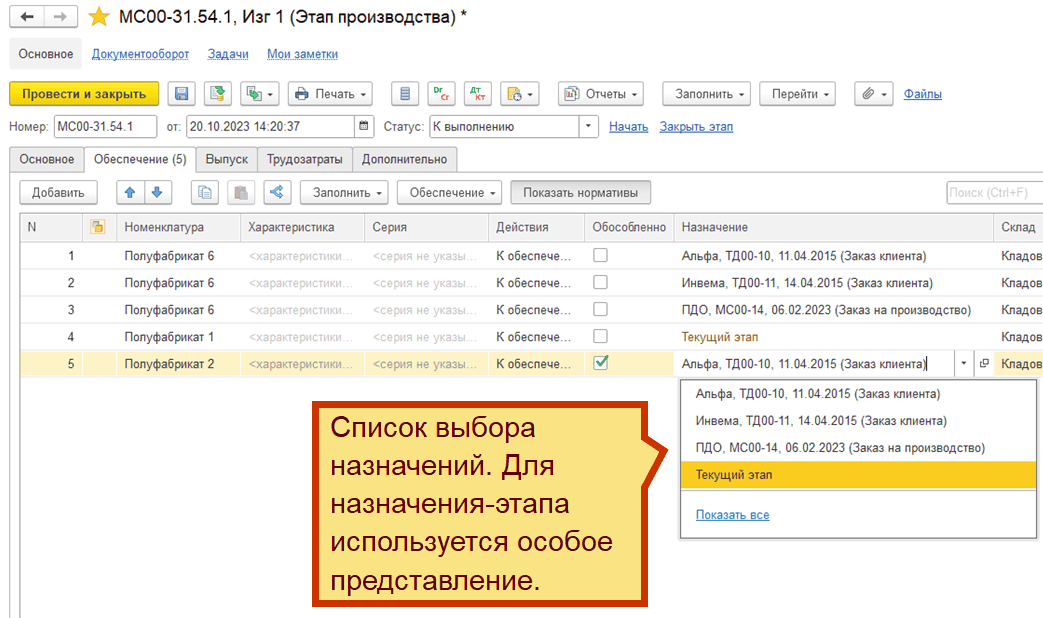Click Полуфабрикат 1 cell in row 4

(178, 337)
